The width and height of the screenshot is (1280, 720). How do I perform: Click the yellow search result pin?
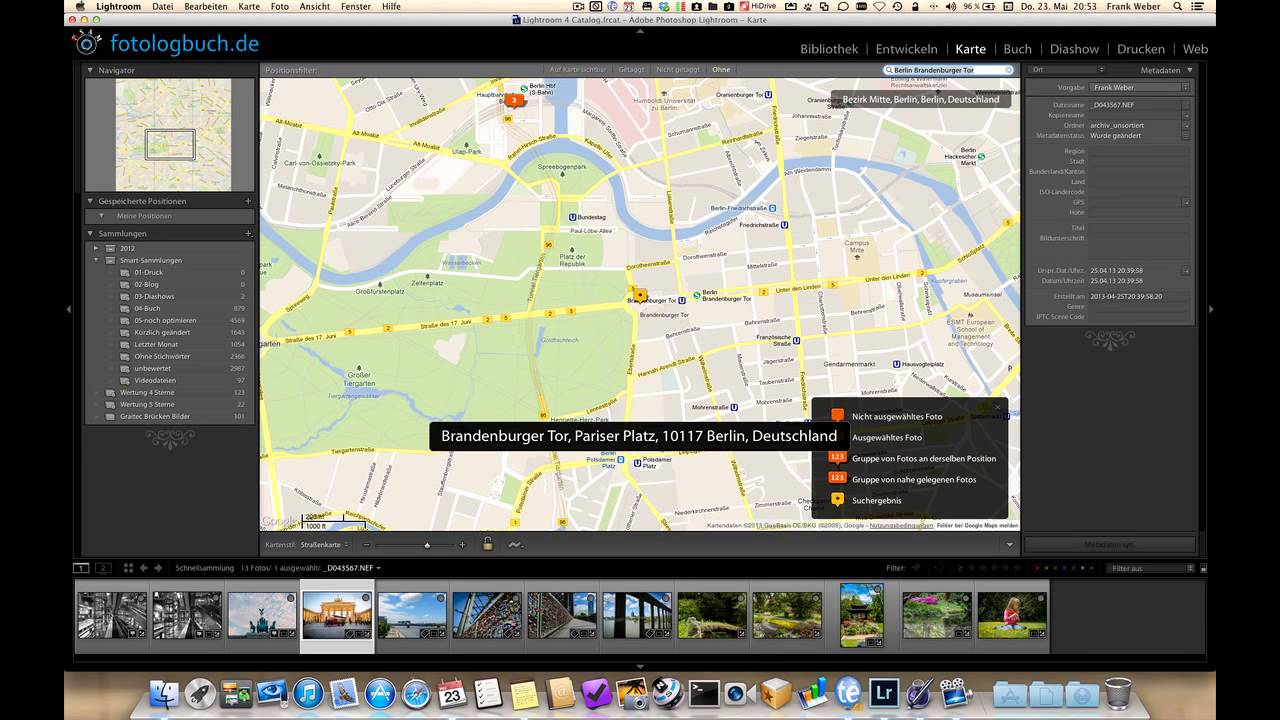pos(640,295)
